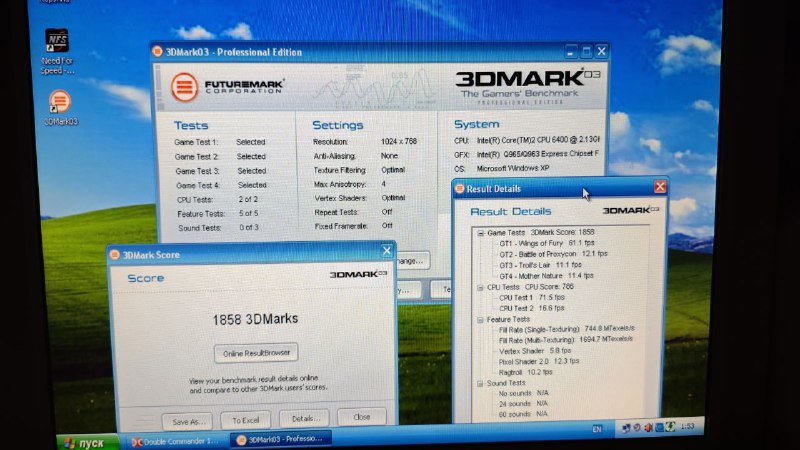
Task: Close the 3DMark Score window with X
Action: (386, 251)
